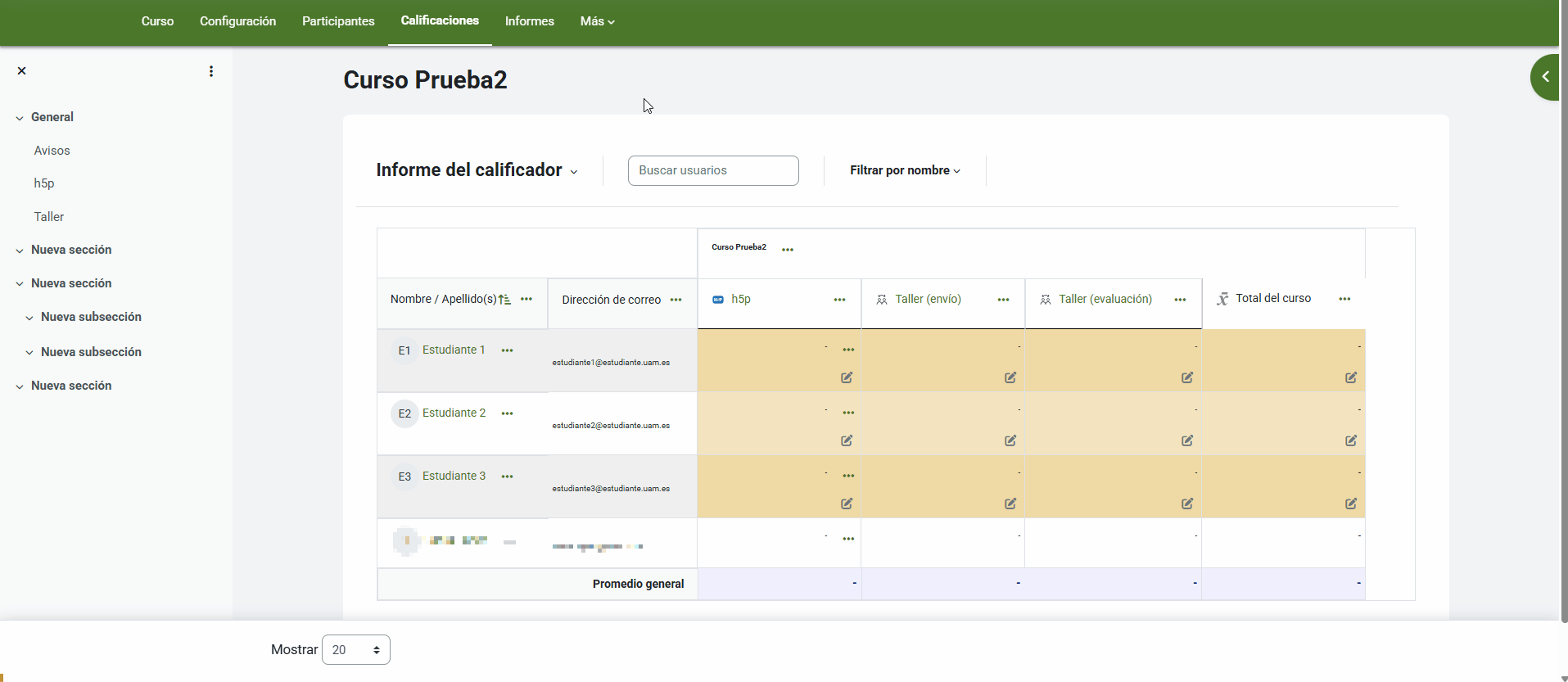Sort by Apellido(s) ascending arrow icon

pos(504,300)
